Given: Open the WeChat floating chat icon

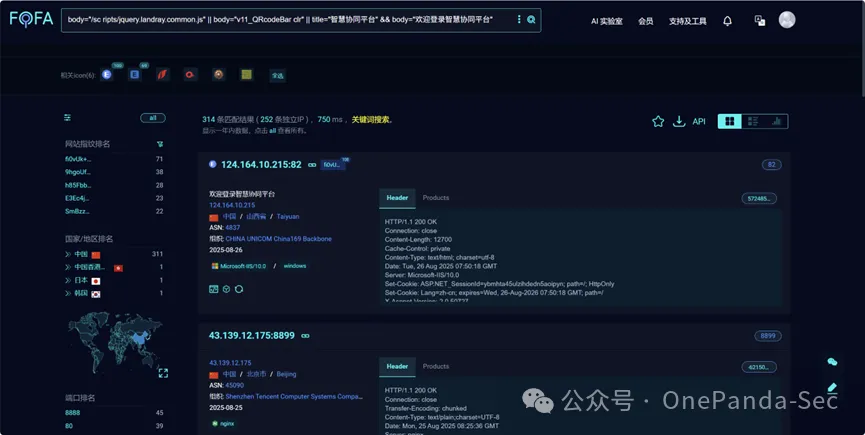Looking at the screenshot, I should pyautogui.click(x=832, y=362).
